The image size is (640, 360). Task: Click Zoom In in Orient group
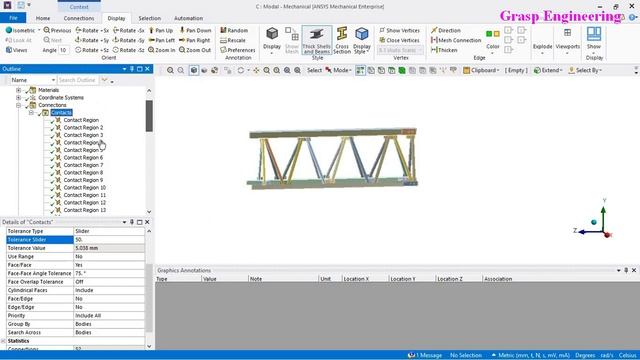162,50
